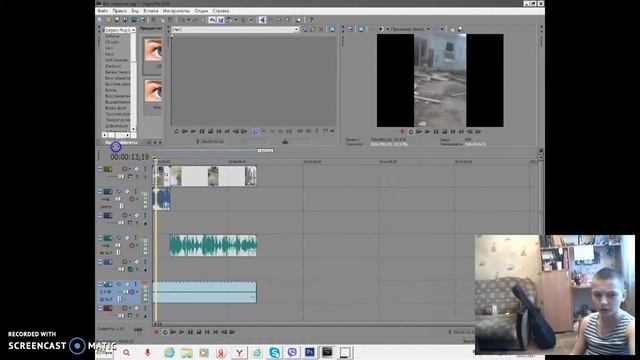
Task: Click the Ignore Event Grouping icon
Action: coord(251,20)
